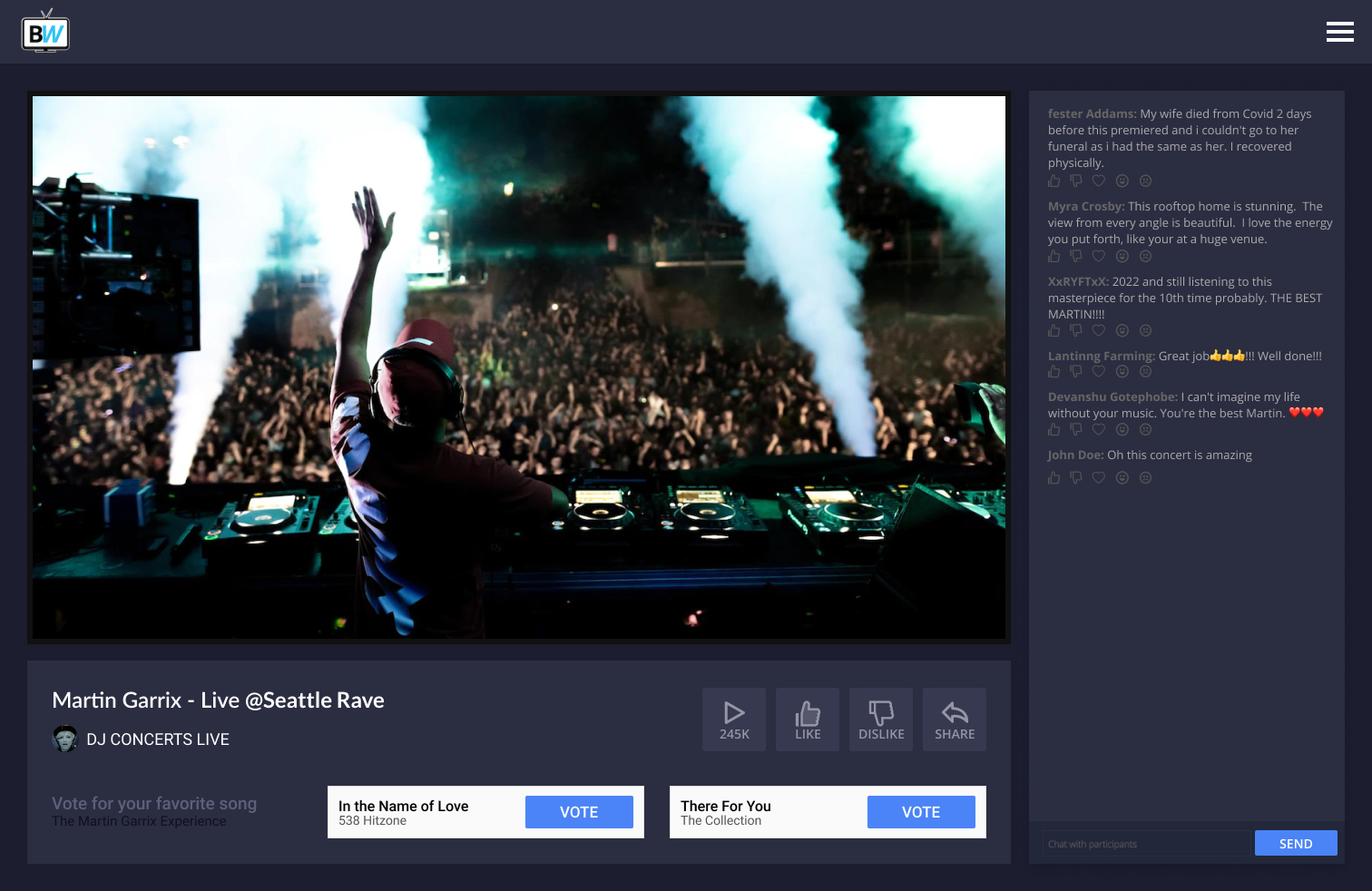Open DJ CONCERTS LIVE channel name

(x=158, y=739)
